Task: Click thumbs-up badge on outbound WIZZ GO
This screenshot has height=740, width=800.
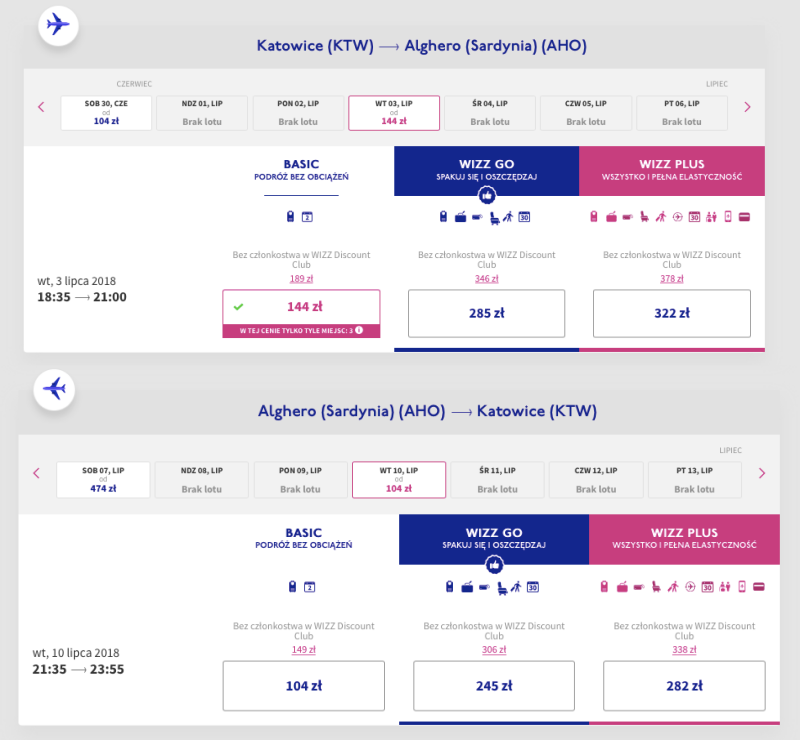Action: pos(486,196)
